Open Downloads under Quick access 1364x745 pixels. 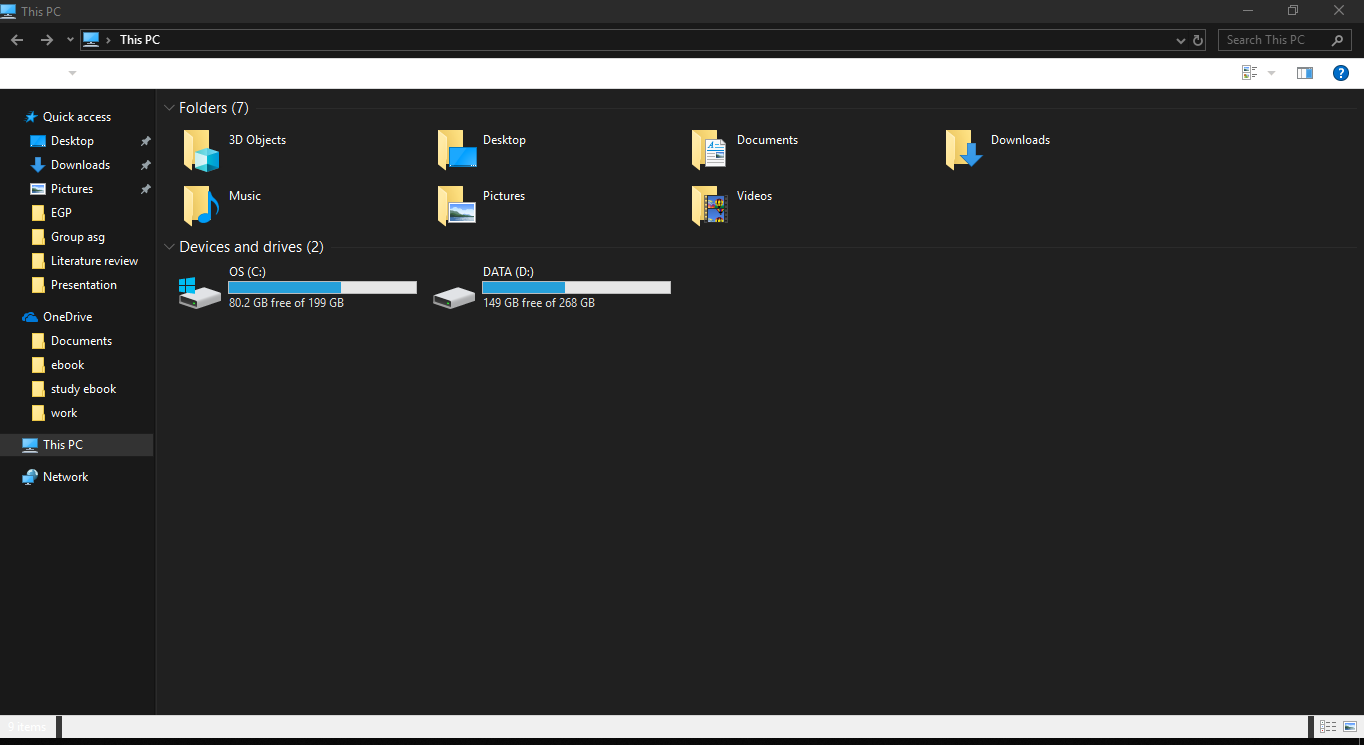pyautogui.click(x=80, y=165)
